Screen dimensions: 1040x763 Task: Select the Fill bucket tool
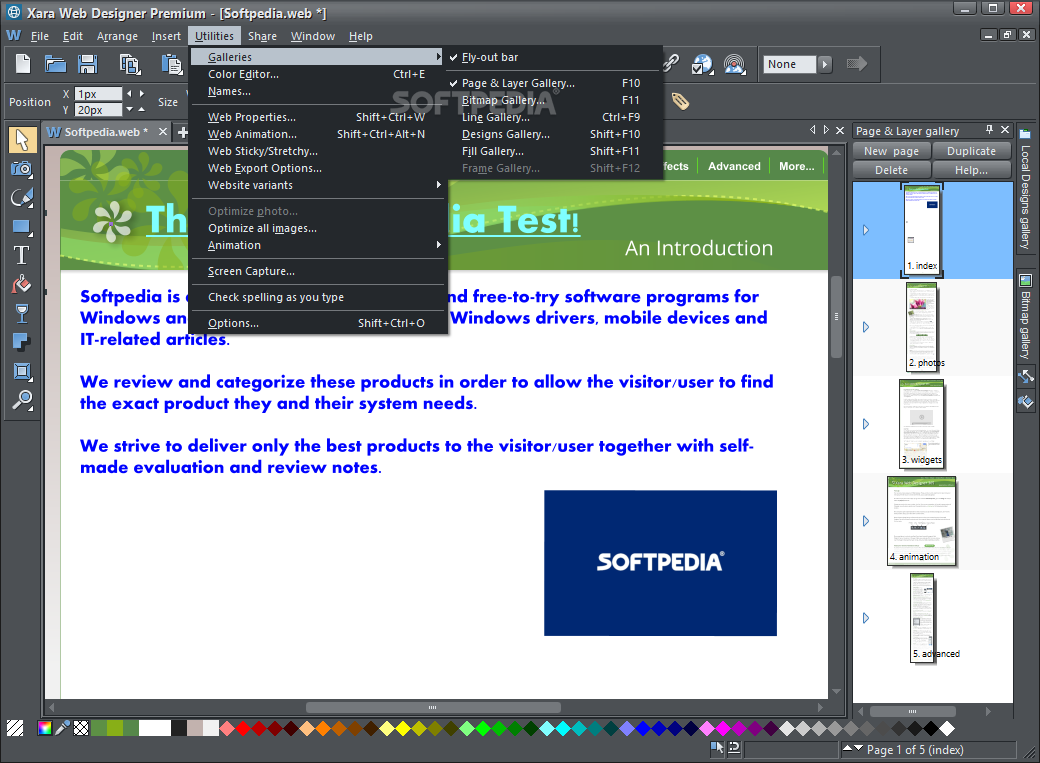22,285
